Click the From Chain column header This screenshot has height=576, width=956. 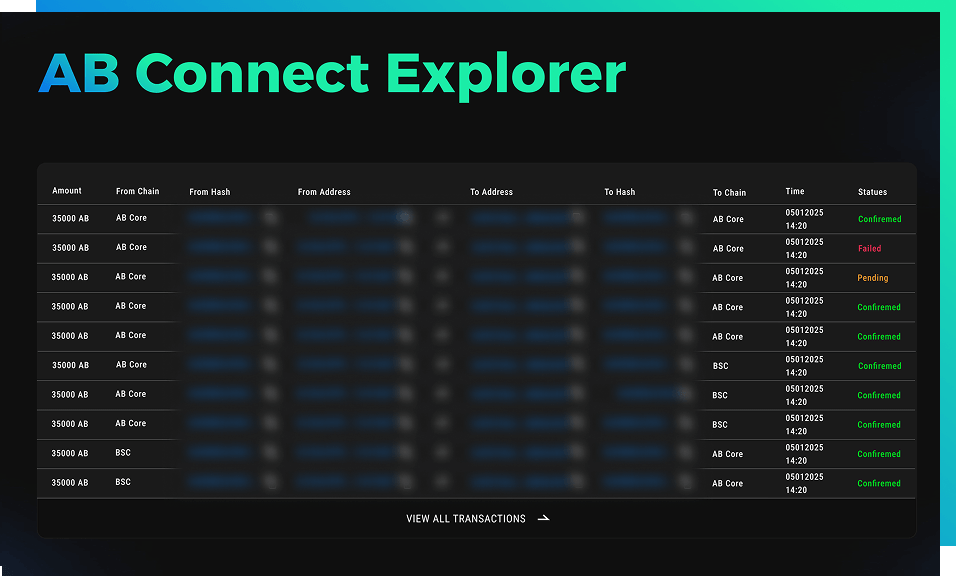click(137, 192)
